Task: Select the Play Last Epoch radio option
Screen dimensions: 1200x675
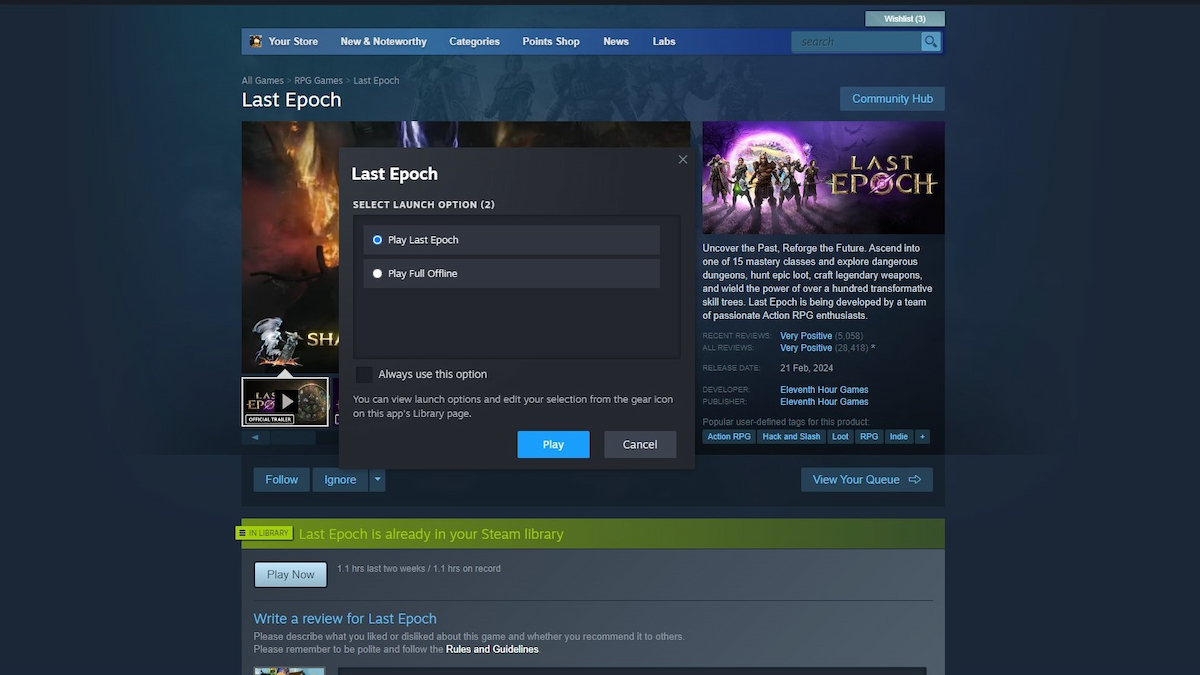Action: [377, 240]
